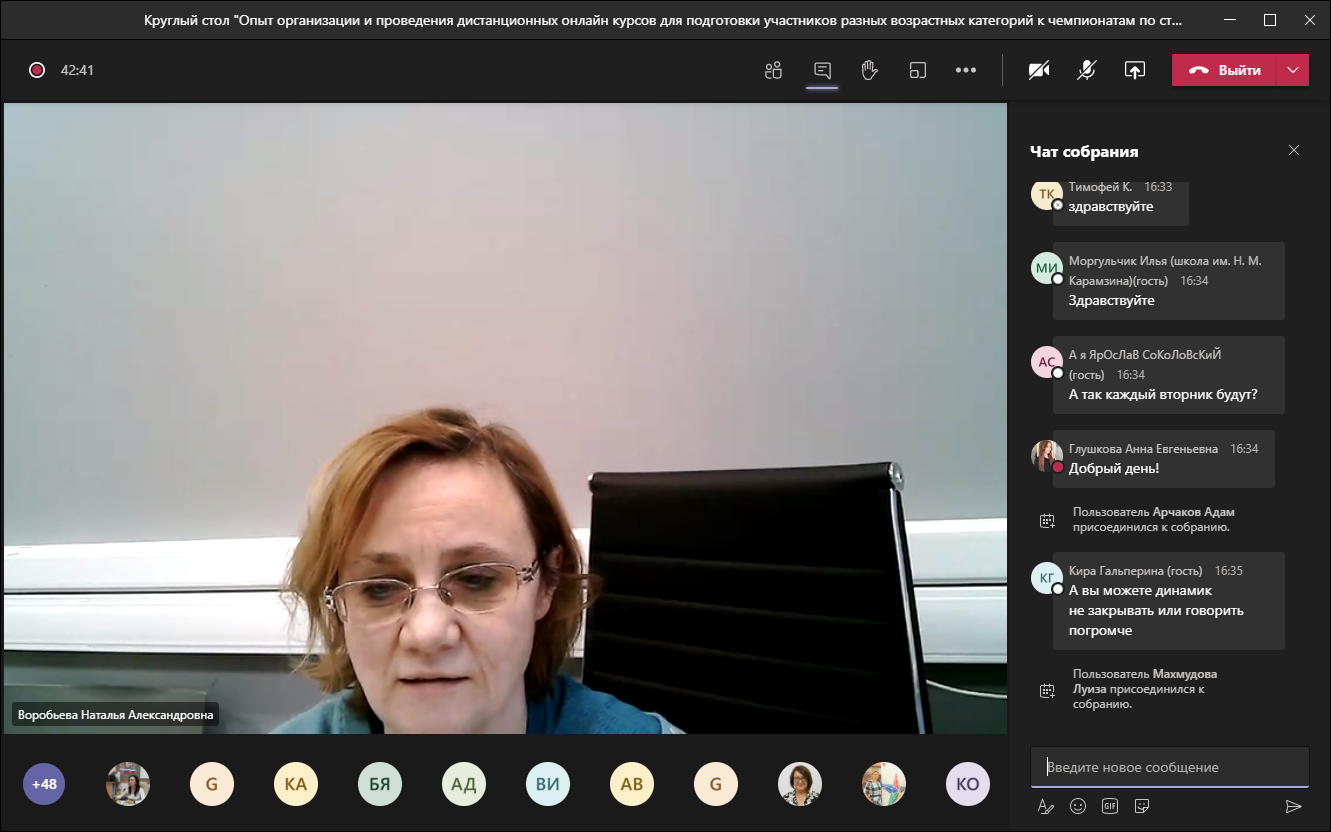Screen dimensions: 1331x832
Task: Open more actions ellipsis menu
Action: click(965, 70)
